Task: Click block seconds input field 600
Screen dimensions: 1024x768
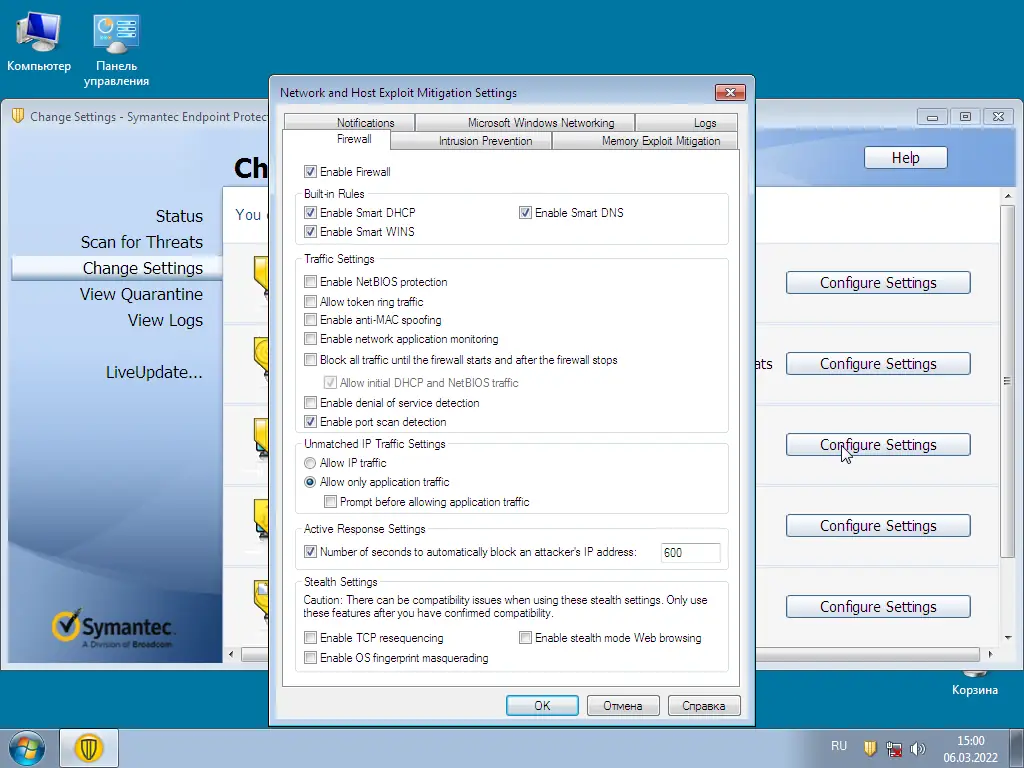Action: coord(690,552)
